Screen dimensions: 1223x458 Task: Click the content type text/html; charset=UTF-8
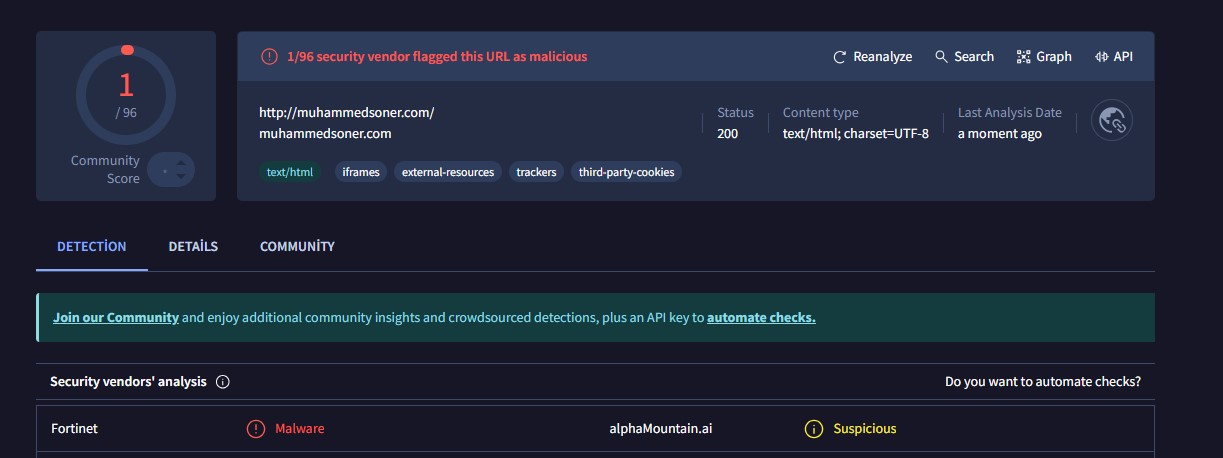point(856,133)
